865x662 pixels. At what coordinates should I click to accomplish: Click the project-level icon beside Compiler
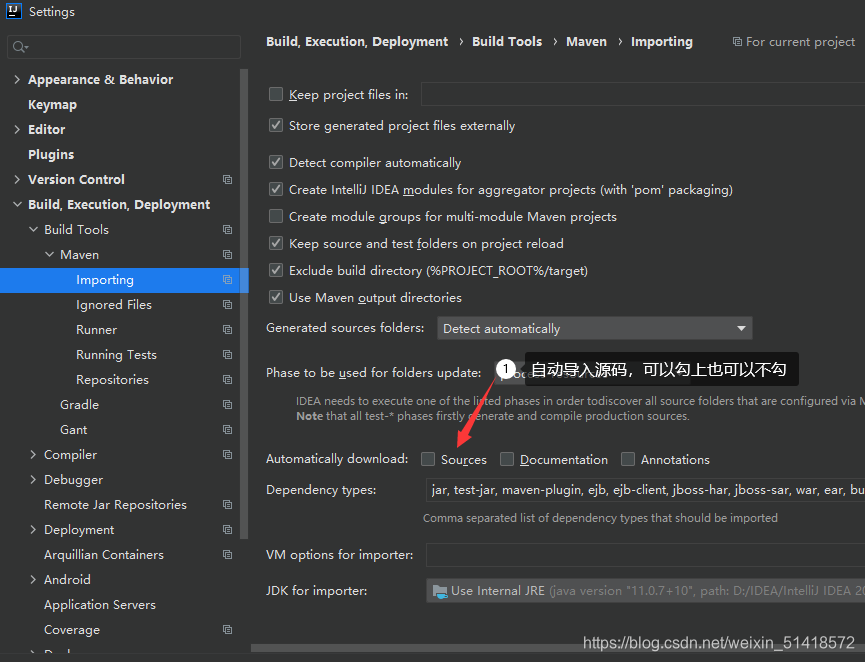pos(227,455)
